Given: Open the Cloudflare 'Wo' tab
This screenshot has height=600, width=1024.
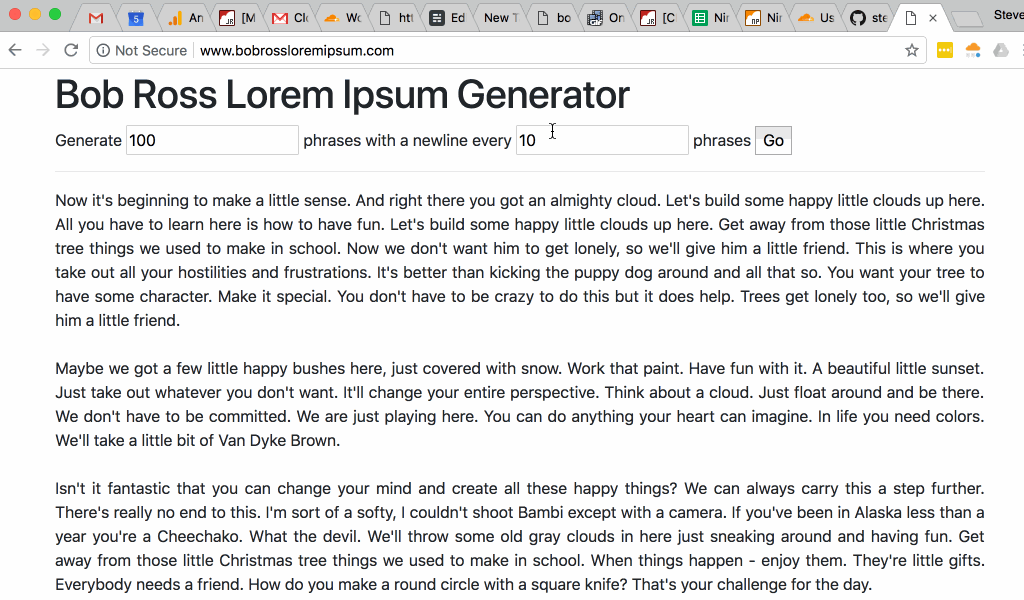Looking at the screenshot, I should pos(343,18).
